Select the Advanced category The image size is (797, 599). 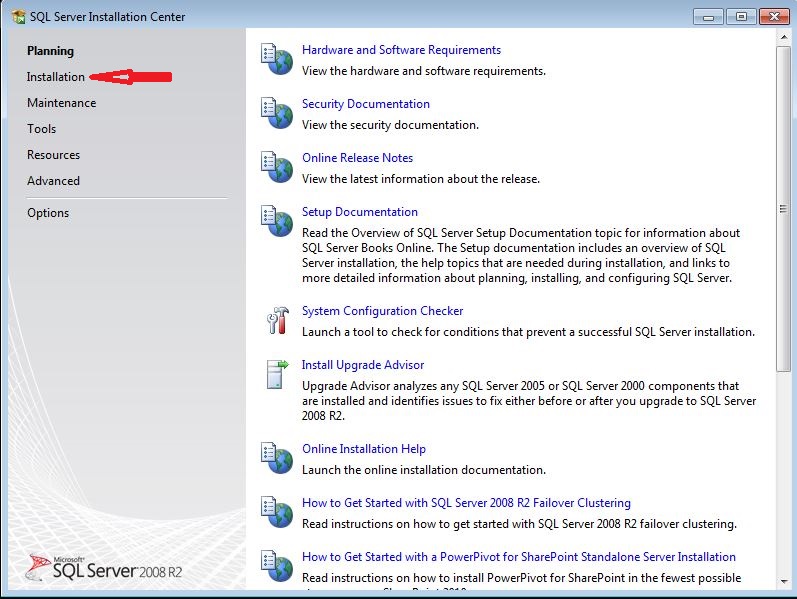pos(53,181)
